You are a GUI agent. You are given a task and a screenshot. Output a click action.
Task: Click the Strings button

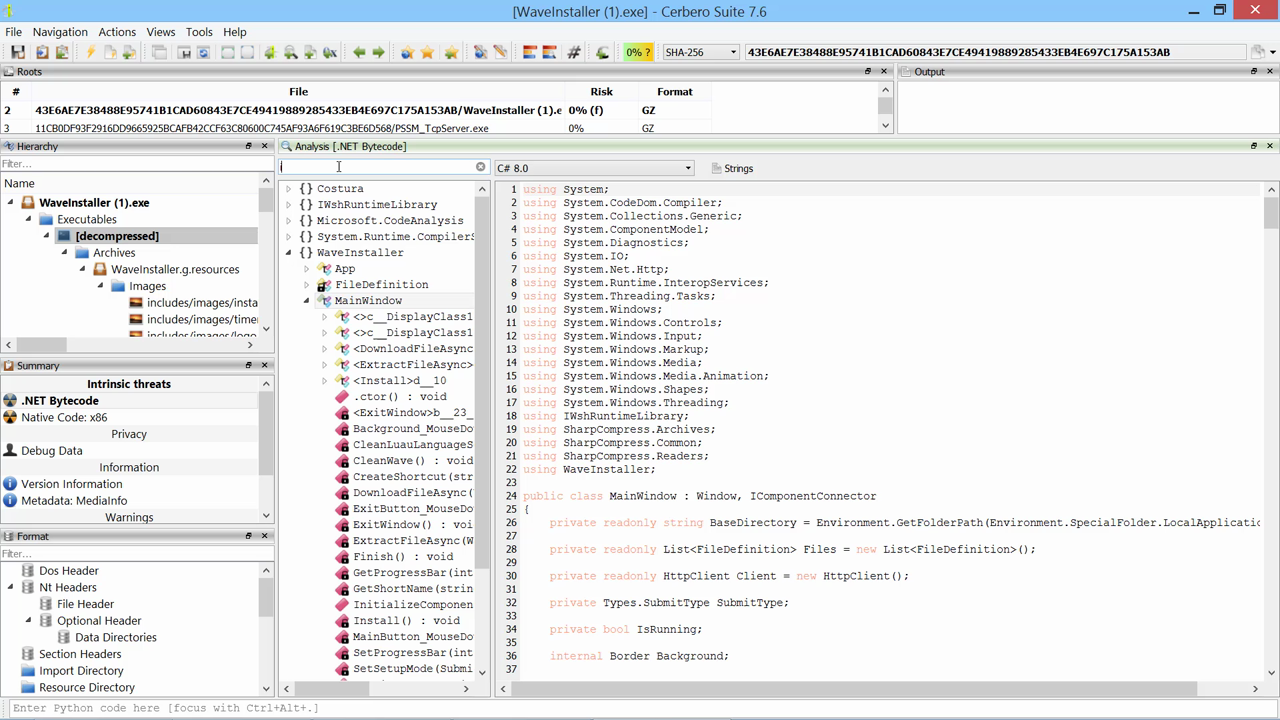tap(732, 168)
